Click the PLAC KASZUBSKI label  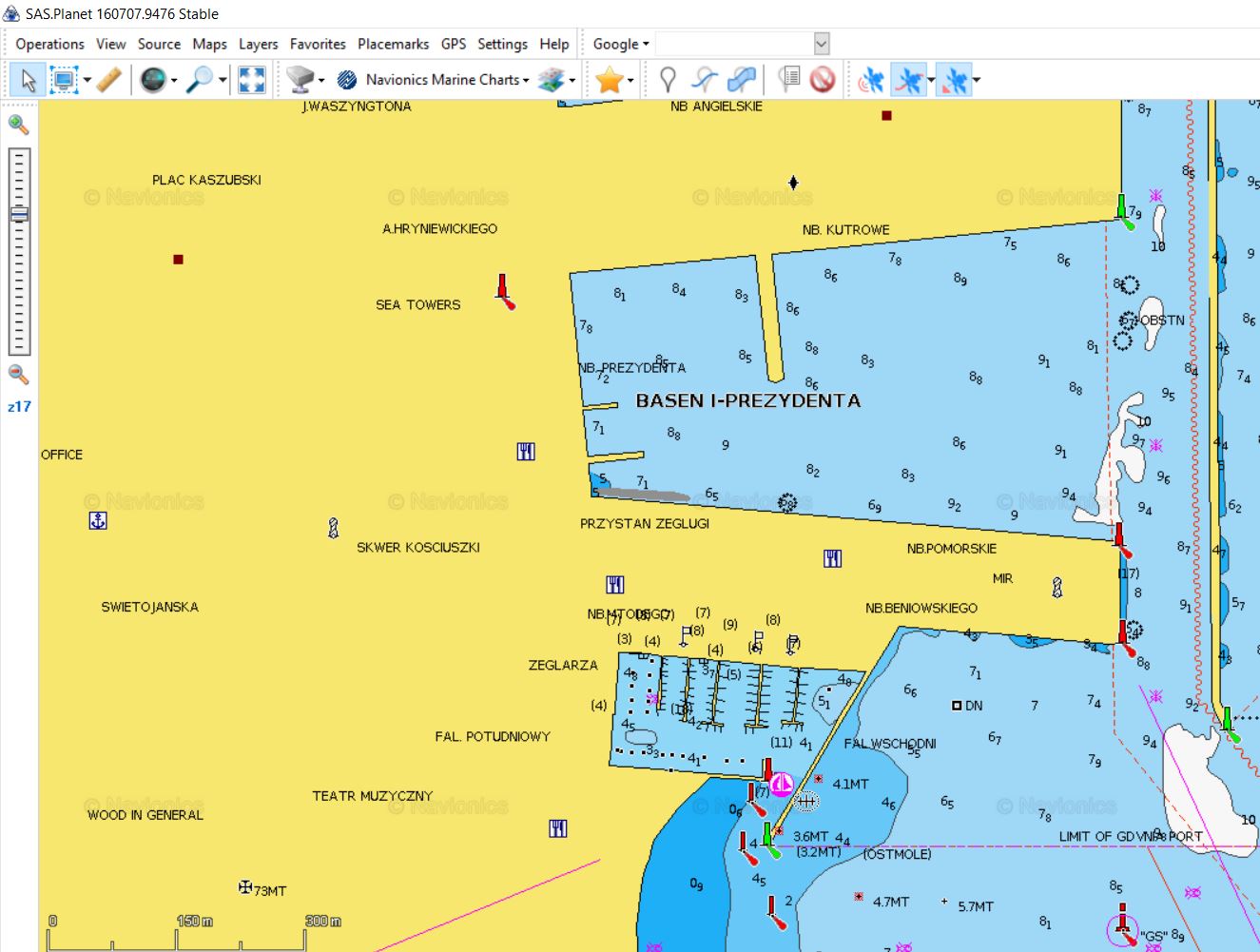(206, 180)
